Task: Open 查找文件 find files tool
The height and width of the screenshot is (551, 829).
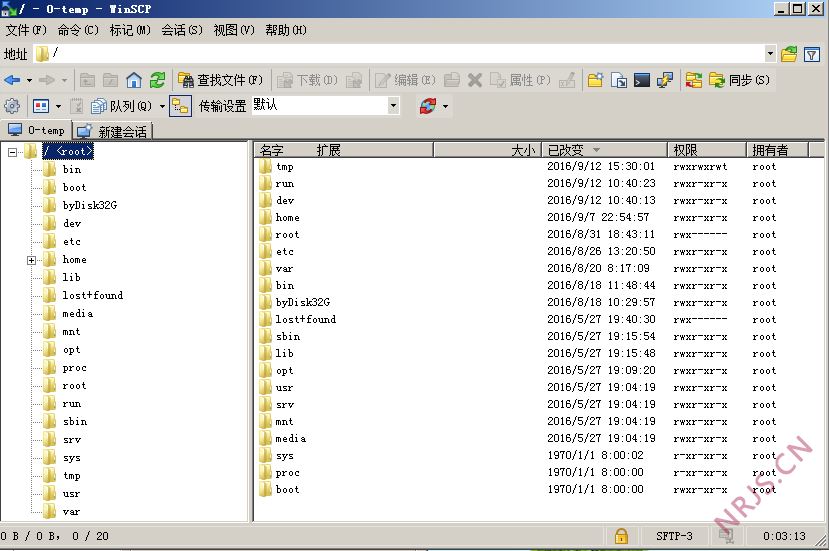Action: pyautogui.click(x=220, y=80)
